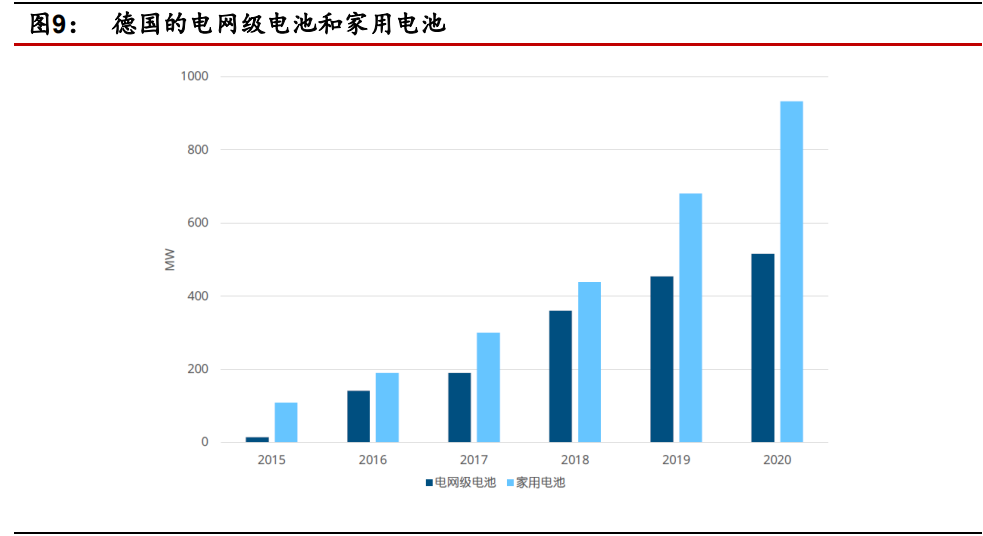983x536 pixels.
Task: Click the 600 y-axis value
Action: [x=197, y=223]
